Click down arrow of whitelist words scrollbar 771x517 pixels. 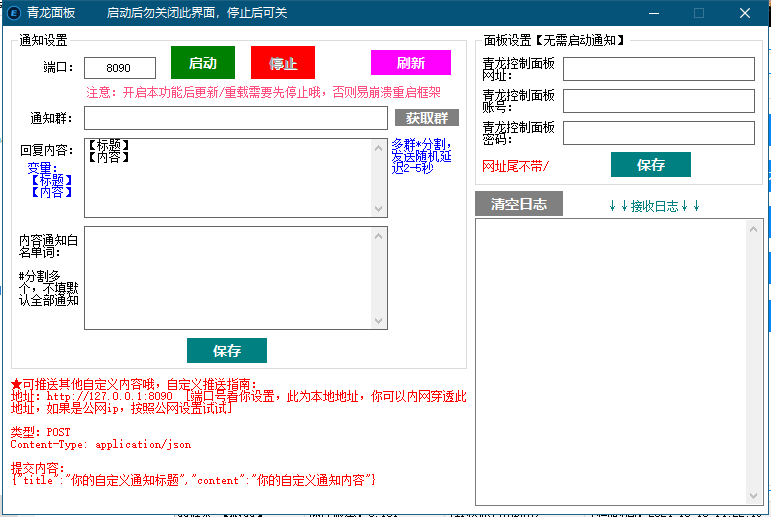(378, 320)
